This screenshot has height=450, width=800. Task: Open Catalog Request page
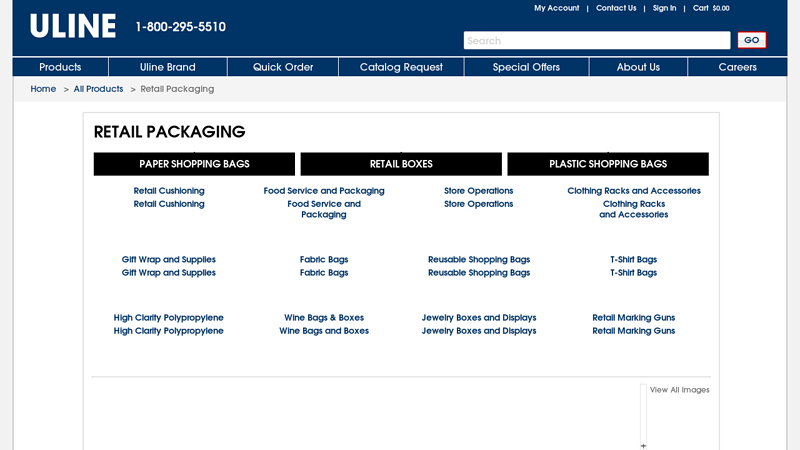[401, 67]
